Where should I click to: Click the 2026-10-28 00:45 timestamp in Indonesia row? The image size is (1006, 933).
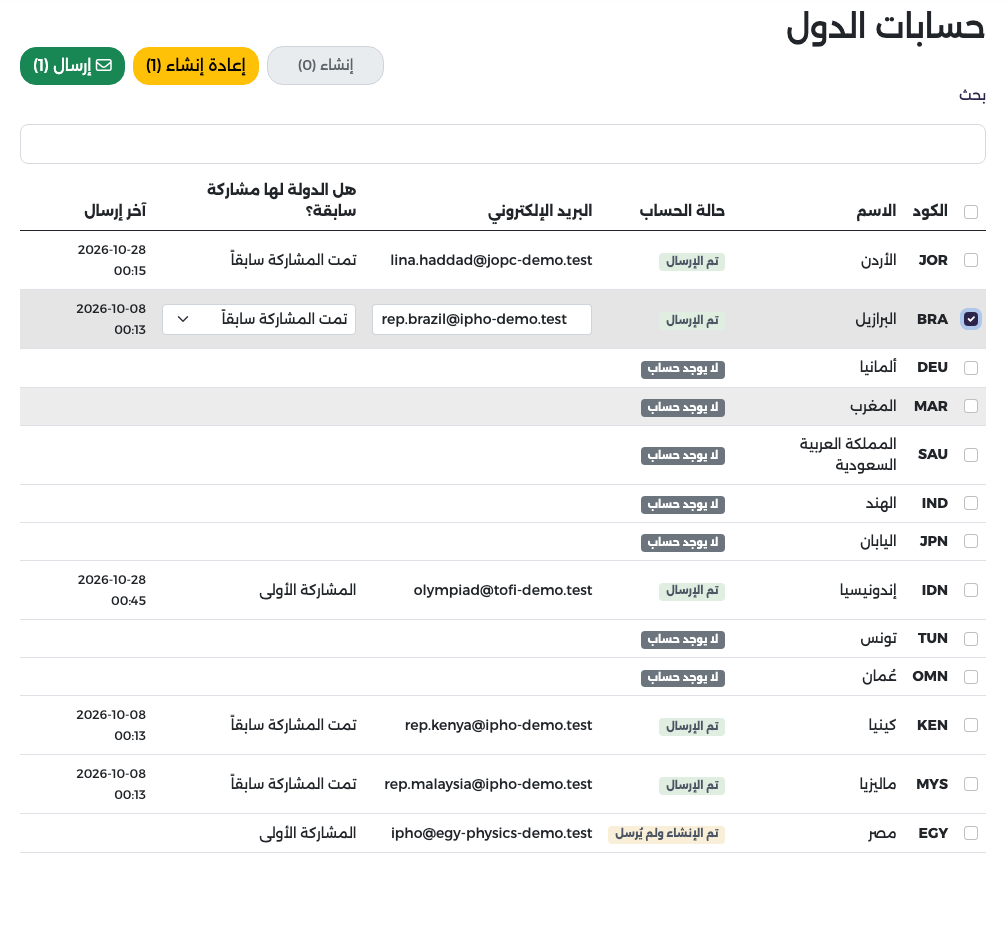tap(112, 590)
